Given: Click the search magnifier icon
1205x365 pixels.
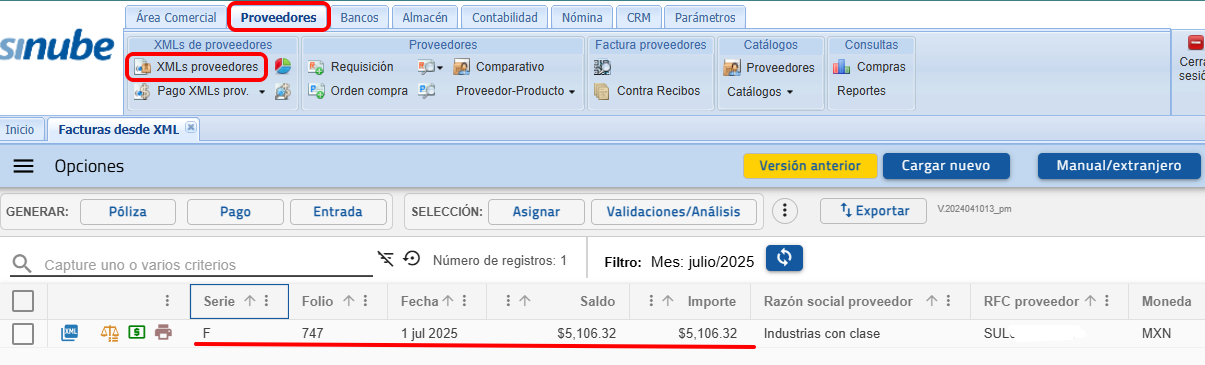Looking at the screenshot, I should coord(21,265).
